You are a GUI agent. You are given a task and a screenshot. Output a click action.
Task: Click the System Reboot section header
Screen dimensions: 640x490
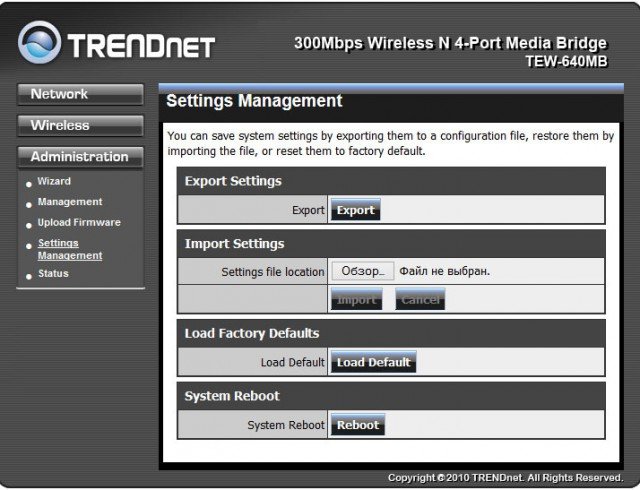[232, 396]
